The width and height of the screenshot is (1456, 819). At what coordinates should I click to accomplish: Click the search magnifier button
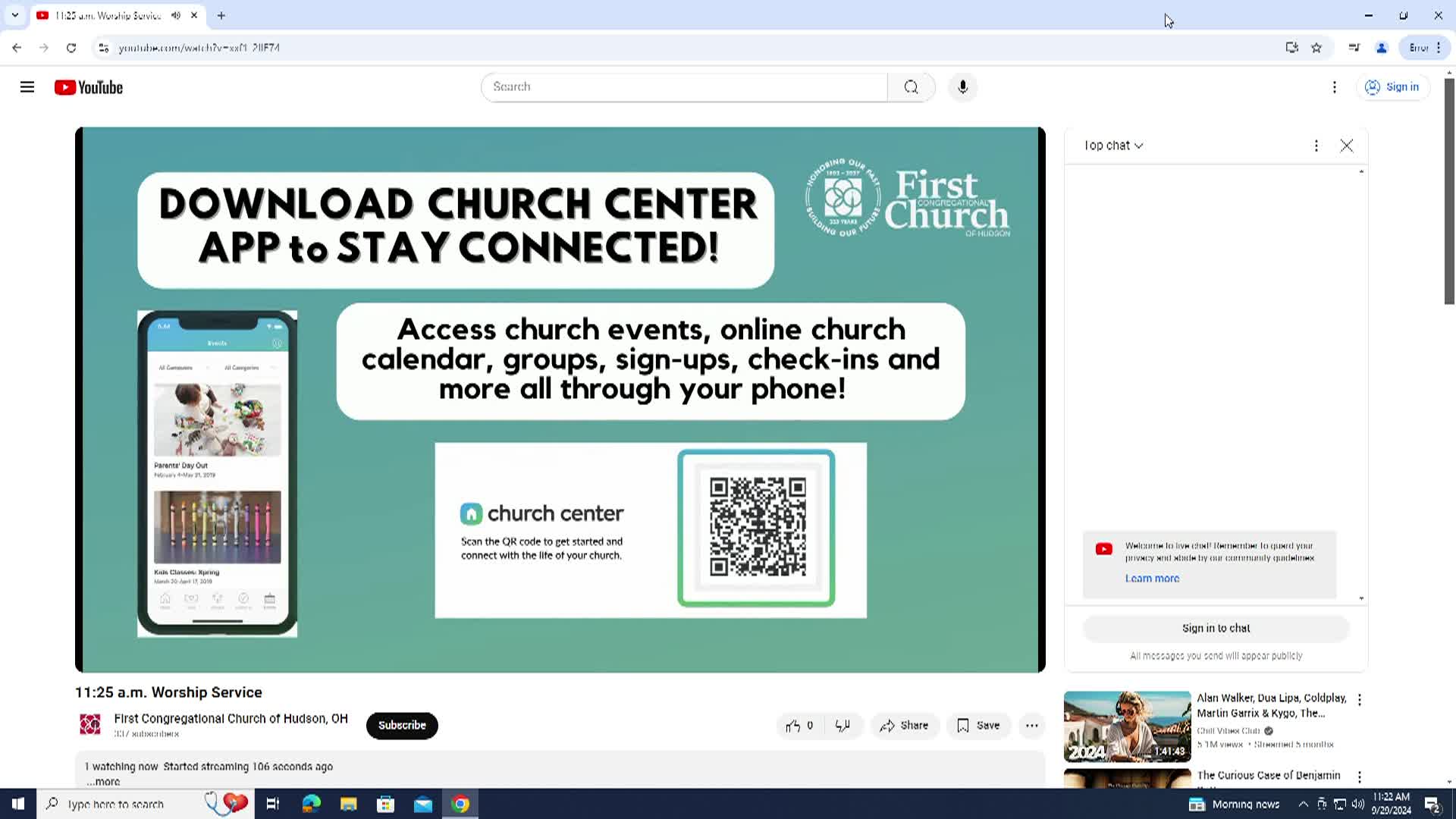pyautogui.click(x=911, y=87)
